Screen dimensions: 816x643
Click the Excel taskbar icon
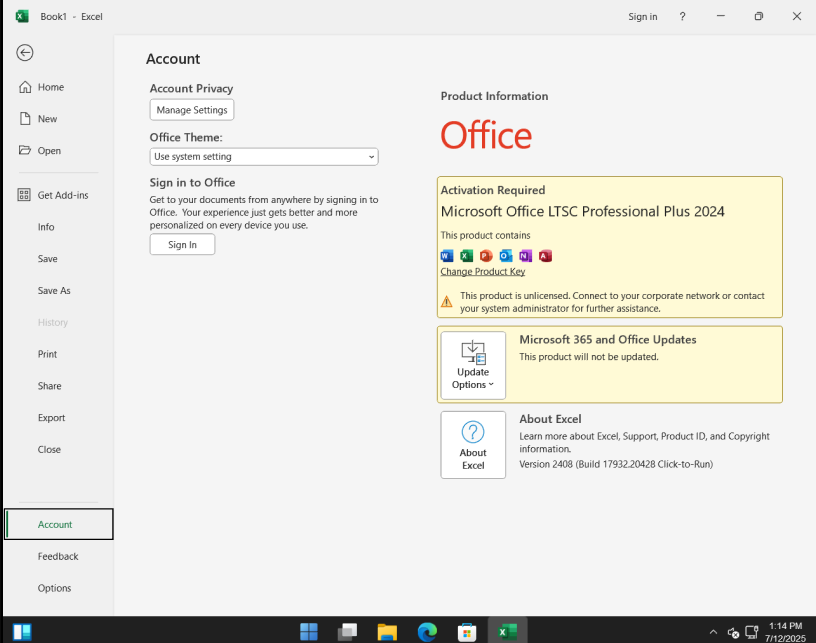click(507, 632)
